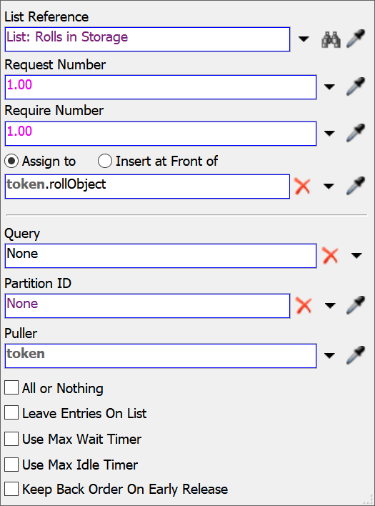Open the List Reference dropdown arrow
This screenshot has height=506, width=375.
[303, 39]
